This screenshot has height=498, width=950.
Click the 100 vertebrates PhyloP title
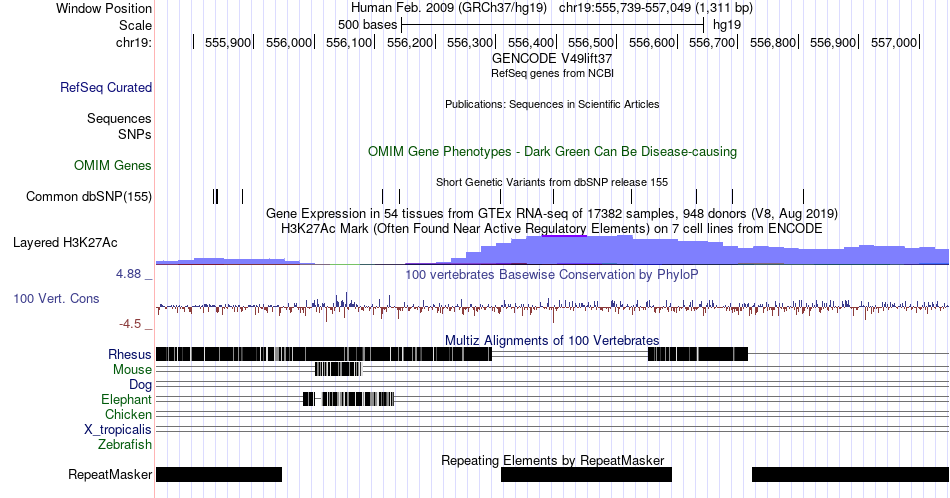[552, 275]
